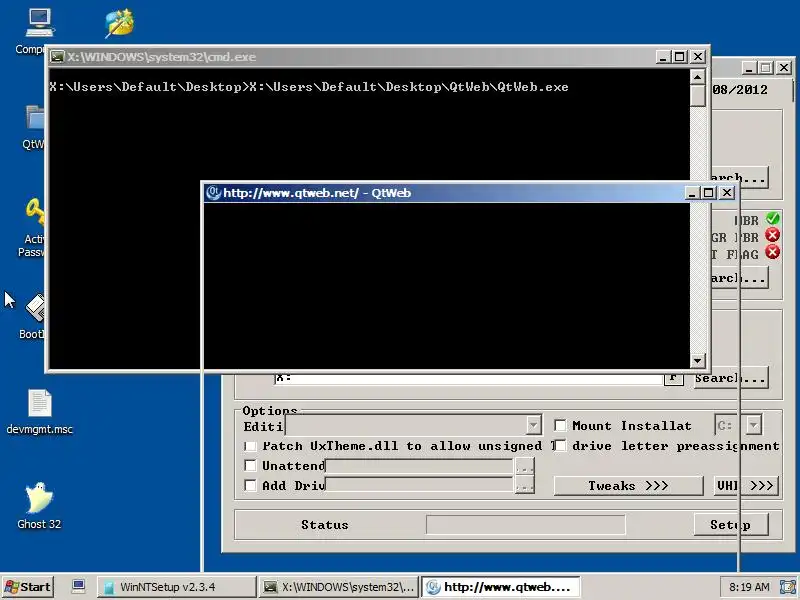Viewport: 800px width, 600px height.
Task: Click the QtWeb title bar icon
Action: (213, 192)
